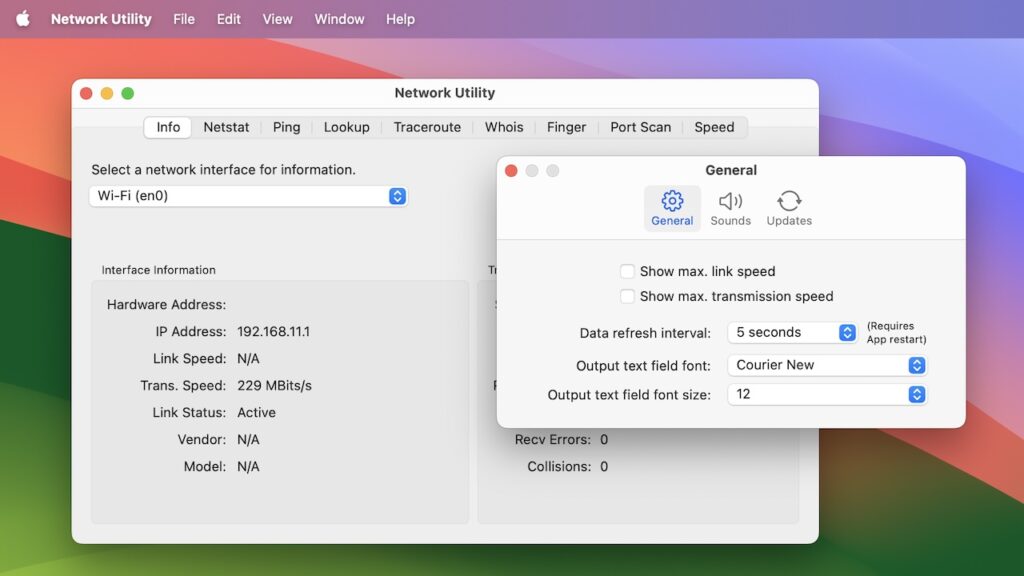Switch to the Traceroute tab
The image size is (1024, 576).
point(427,127)
